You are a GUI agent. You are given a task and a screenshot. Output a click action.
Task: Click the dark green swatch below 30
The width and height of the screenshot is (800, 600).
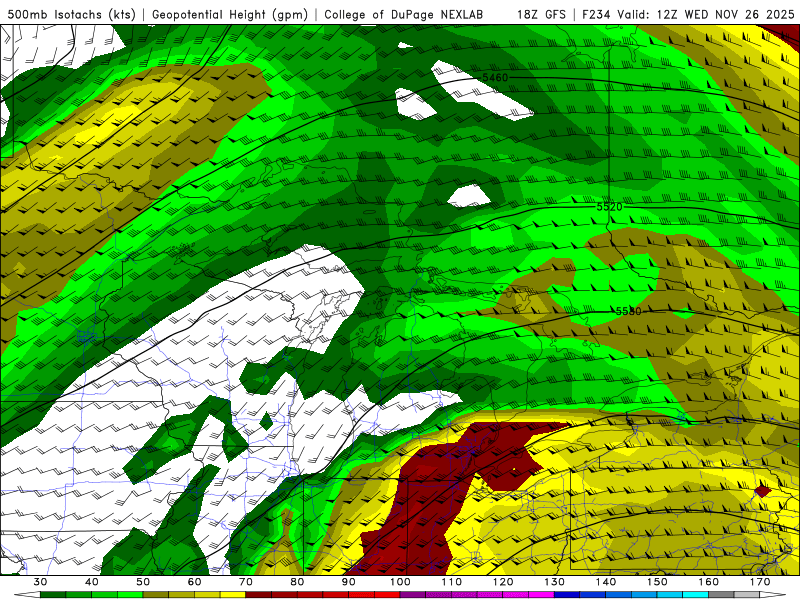tap(53, 595)
